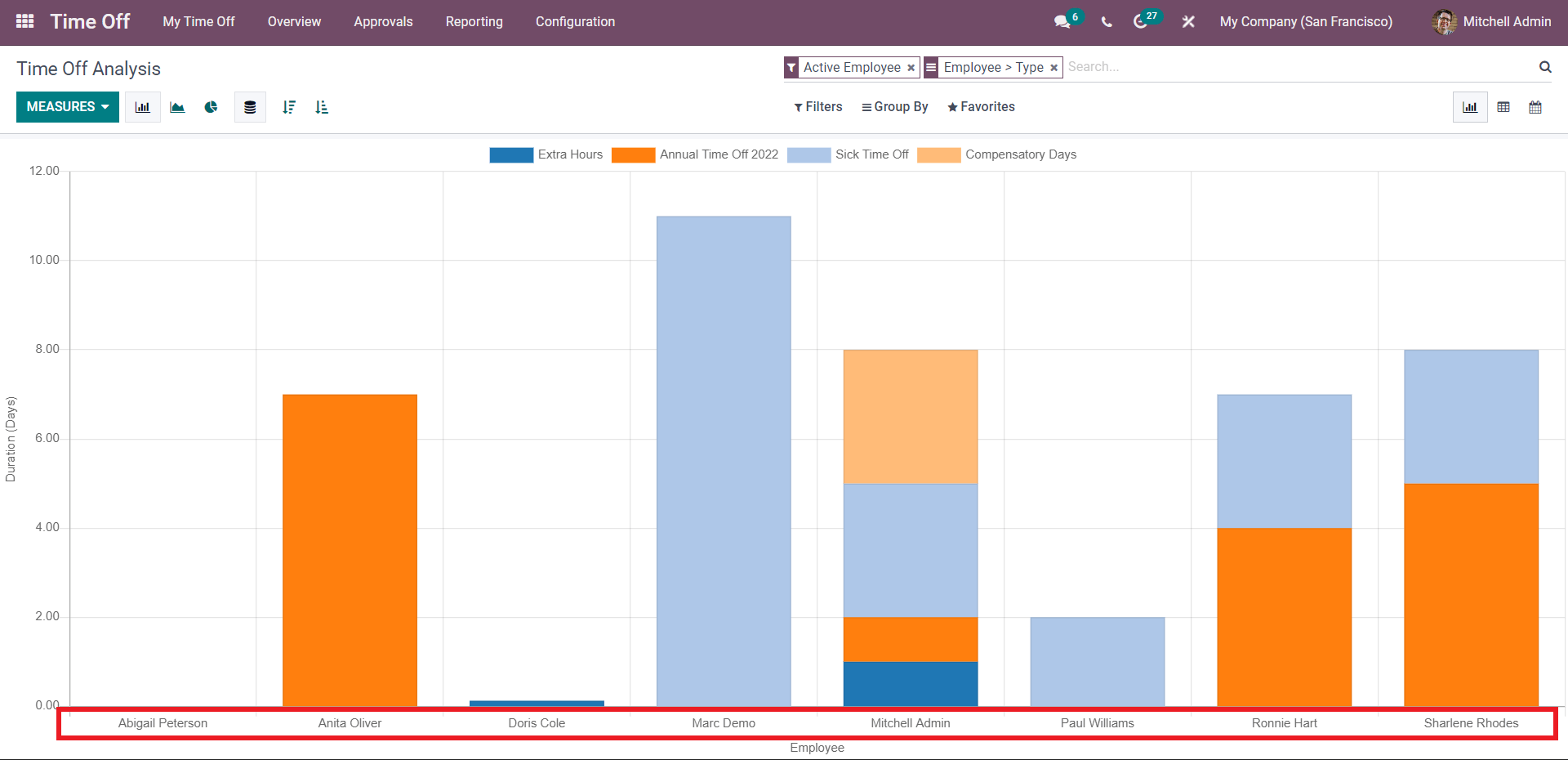Sort bars in ascending order
Image resolution: width=1568 pixels, height=760 pixels.
[322, 107]
